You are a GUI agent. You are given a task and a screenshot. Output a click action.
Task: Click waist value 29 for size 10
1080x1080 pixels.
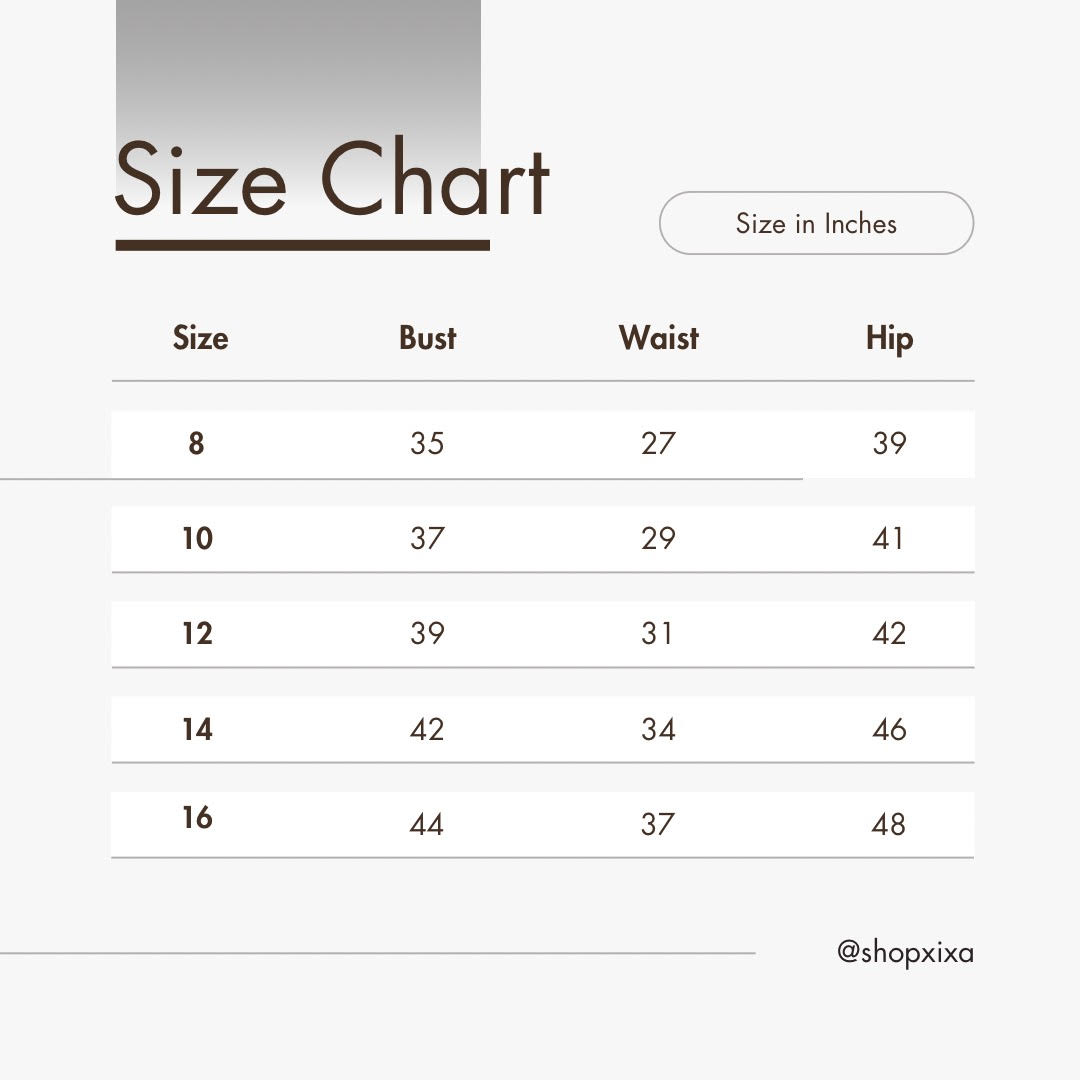click(658, 539)
